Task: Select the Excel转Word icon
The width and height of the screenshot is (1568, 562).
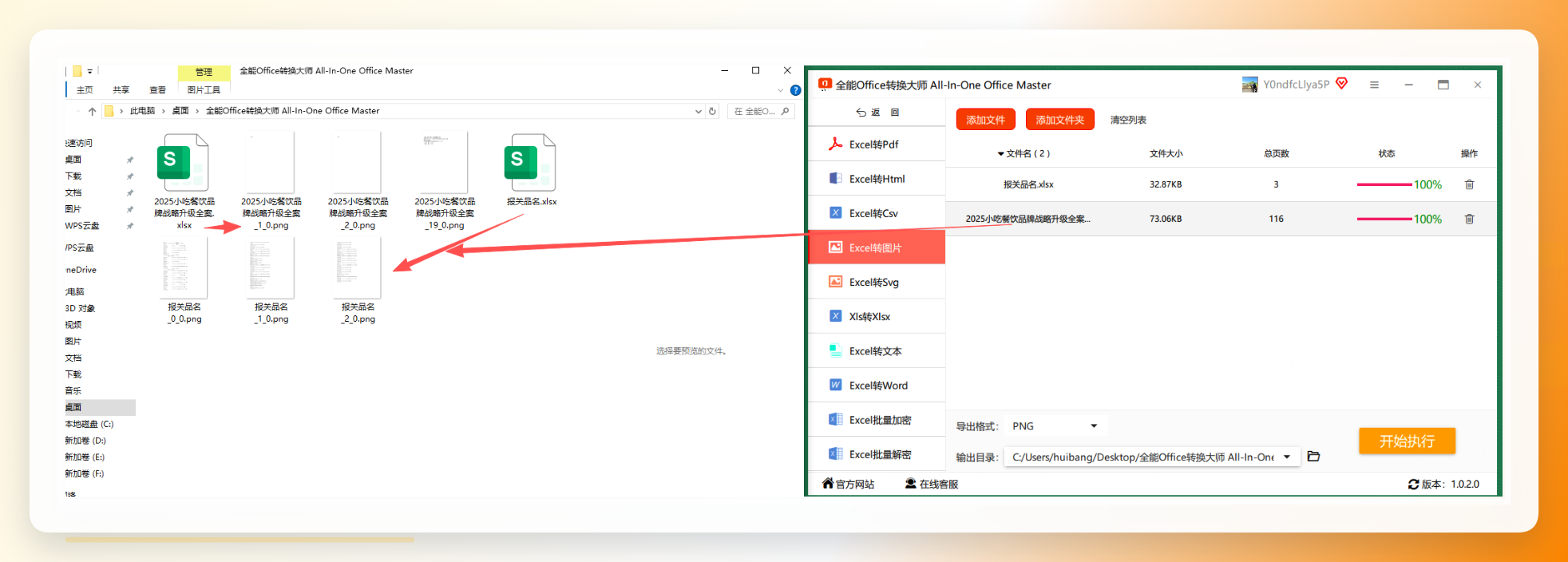Action: [835, 385]
